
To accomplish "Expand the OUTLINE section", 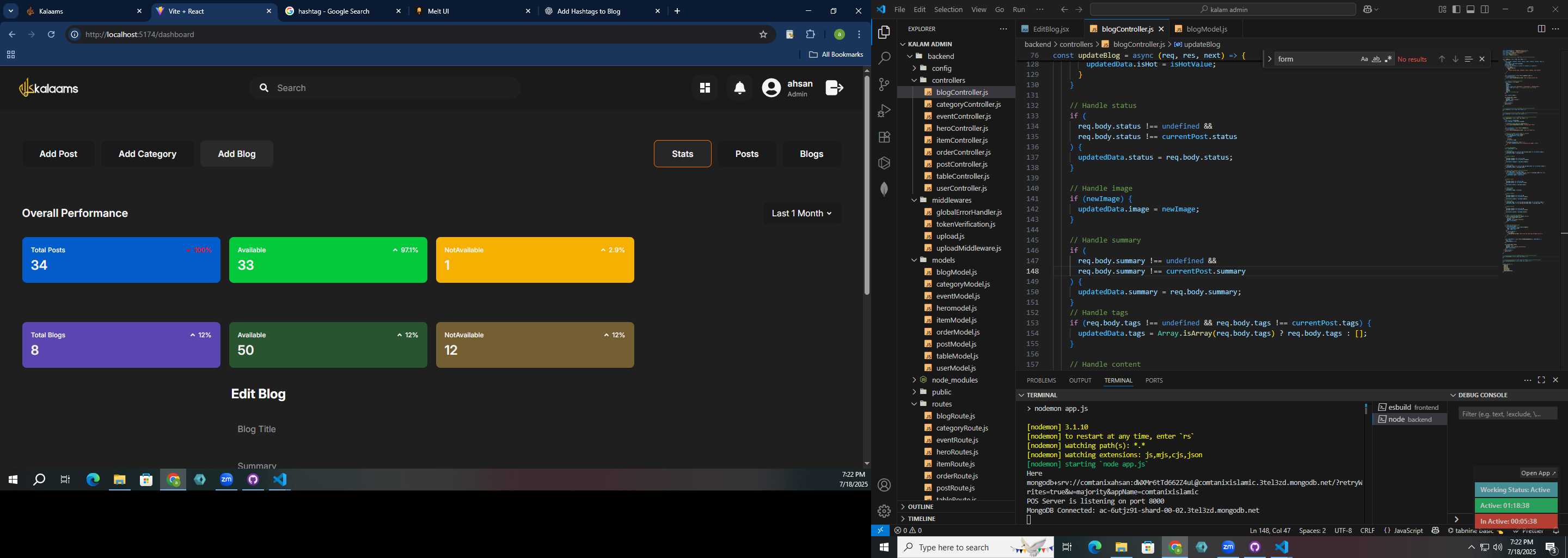I will [956, 507].
